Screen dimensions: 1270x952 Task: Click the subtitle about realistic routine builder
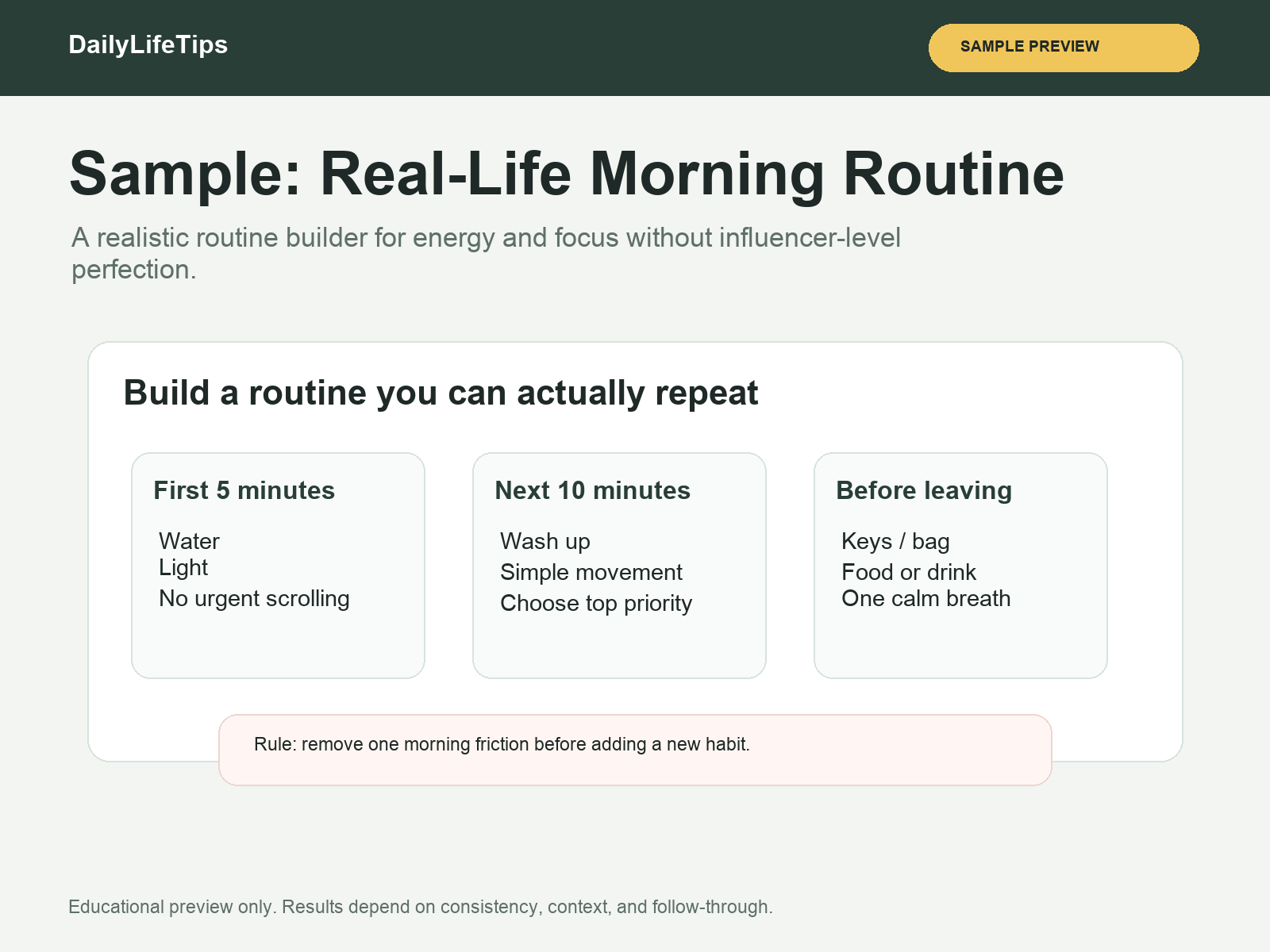click(486, 253)
